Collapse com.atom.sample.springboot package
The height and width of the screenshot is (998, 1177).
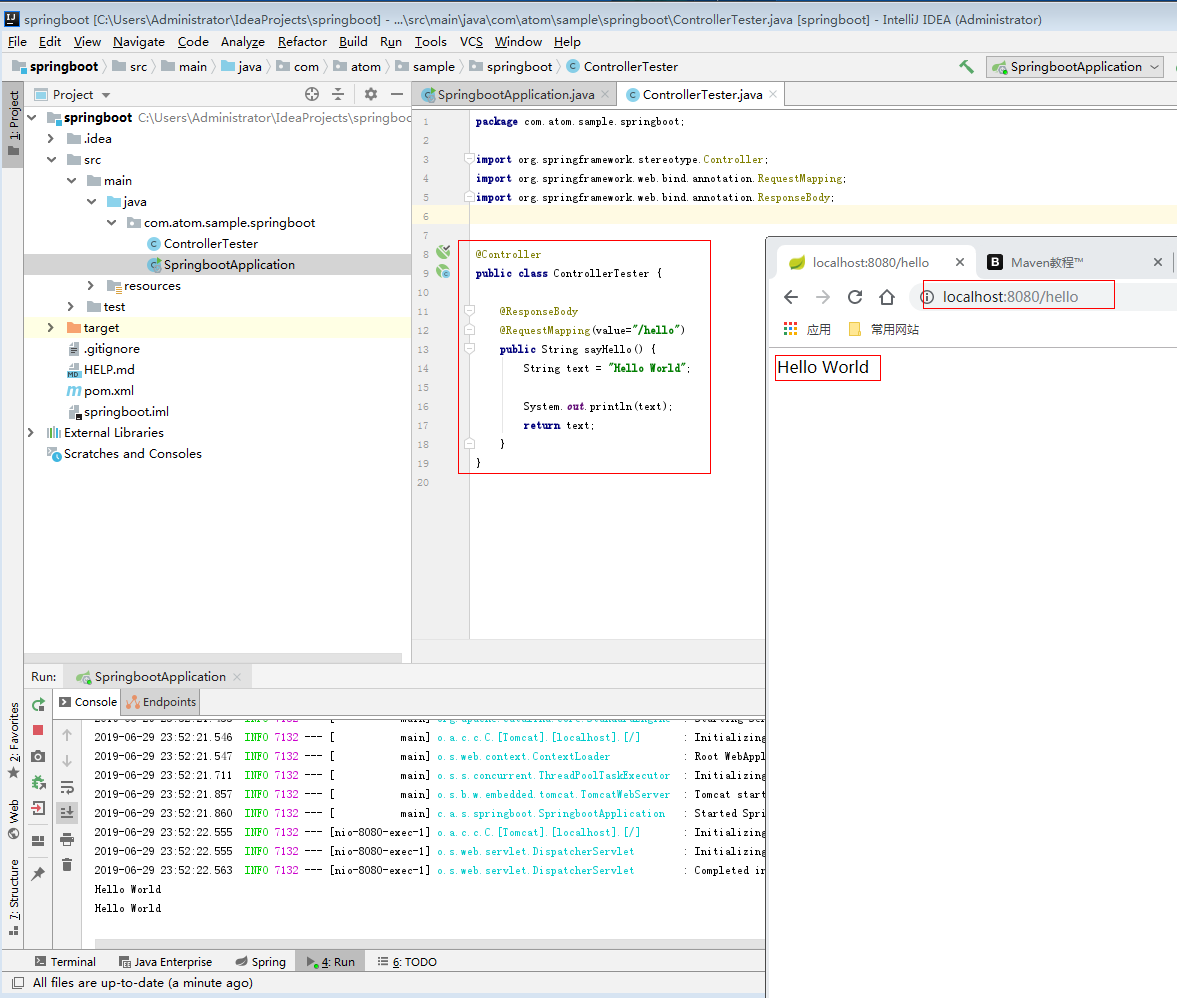(111, 223)
